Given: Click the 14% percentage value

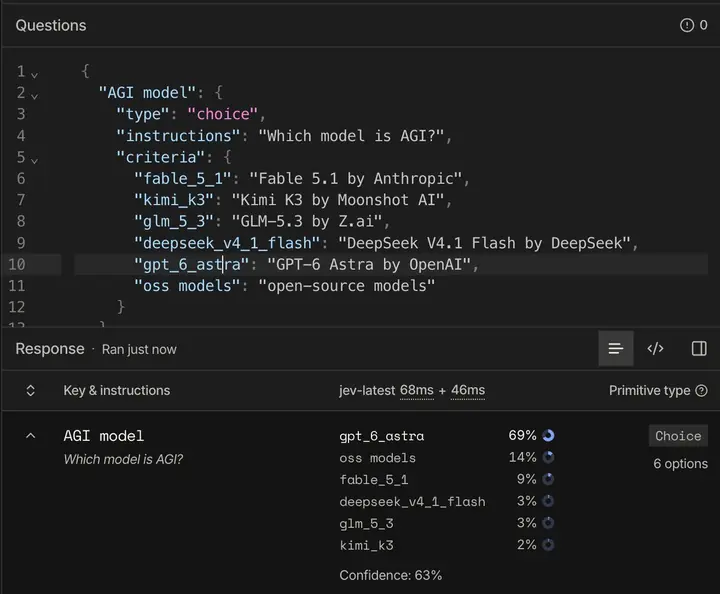Looking at the screenshot, I should (522, 457).
